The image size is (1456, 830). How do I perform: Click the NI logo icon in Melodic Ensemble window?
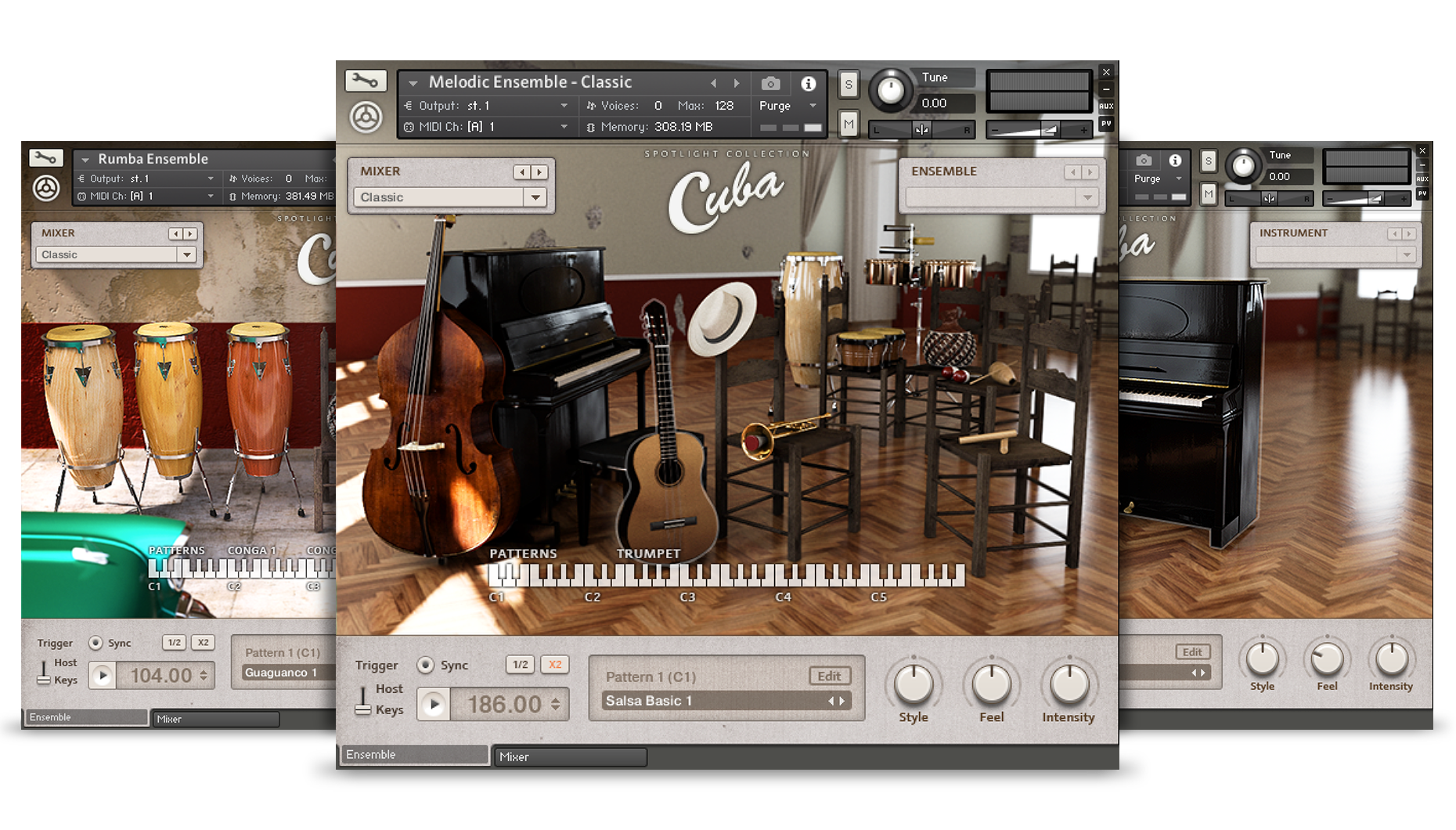point(366,118)
